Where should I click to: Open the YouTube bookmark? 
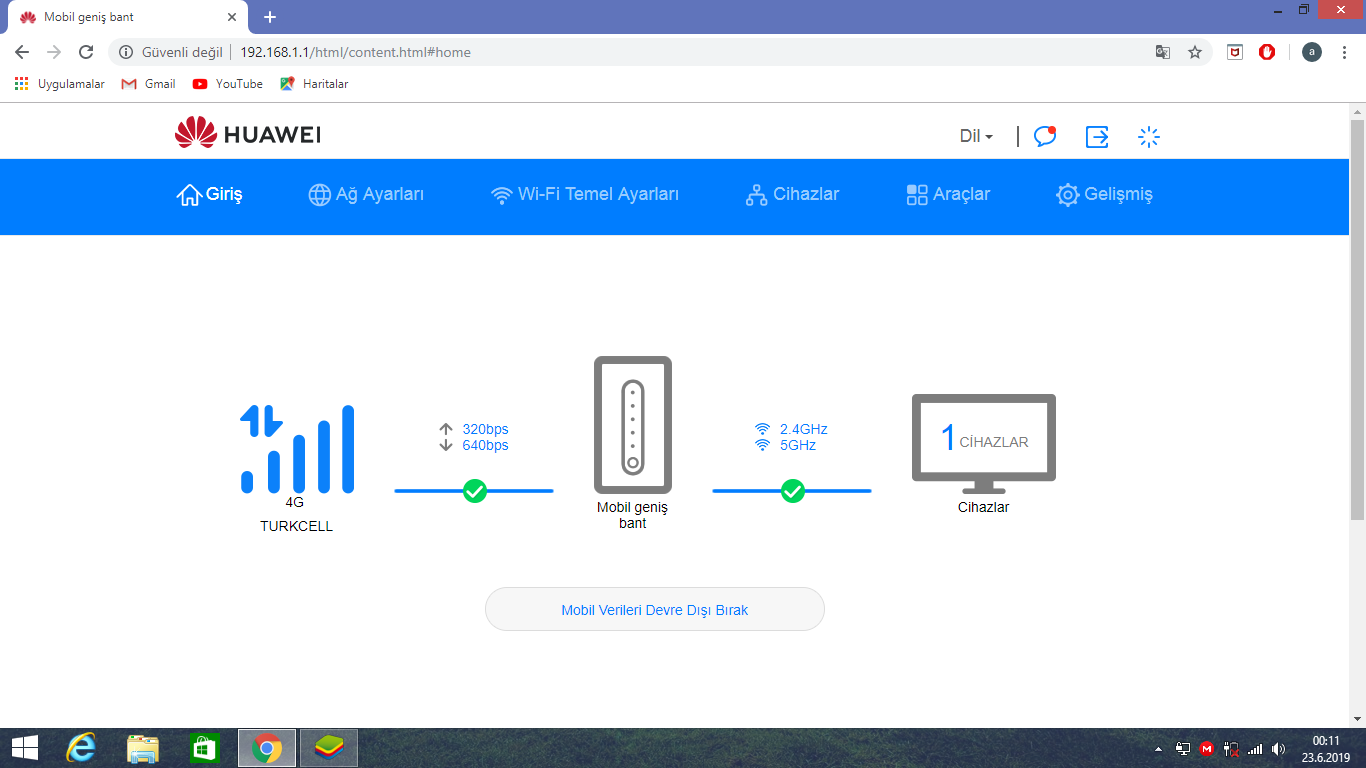228,84
